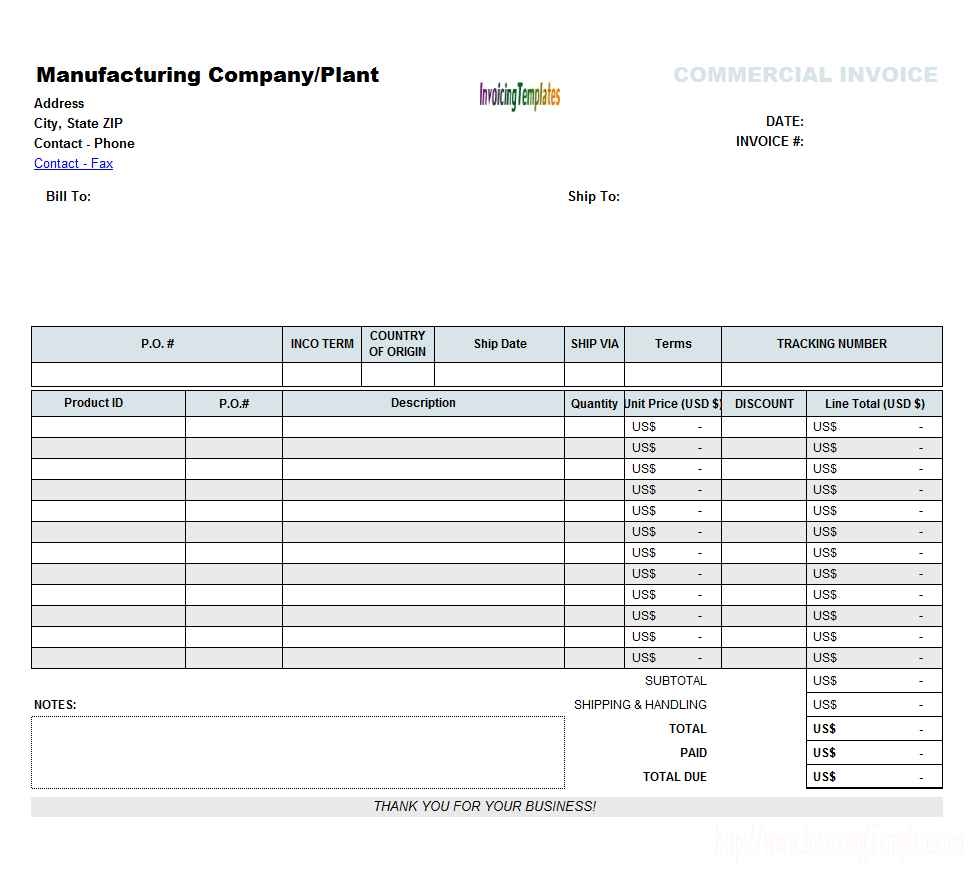
Task: Click the TOTAL DUE amount cell
Action: click(x=875, y=776)
